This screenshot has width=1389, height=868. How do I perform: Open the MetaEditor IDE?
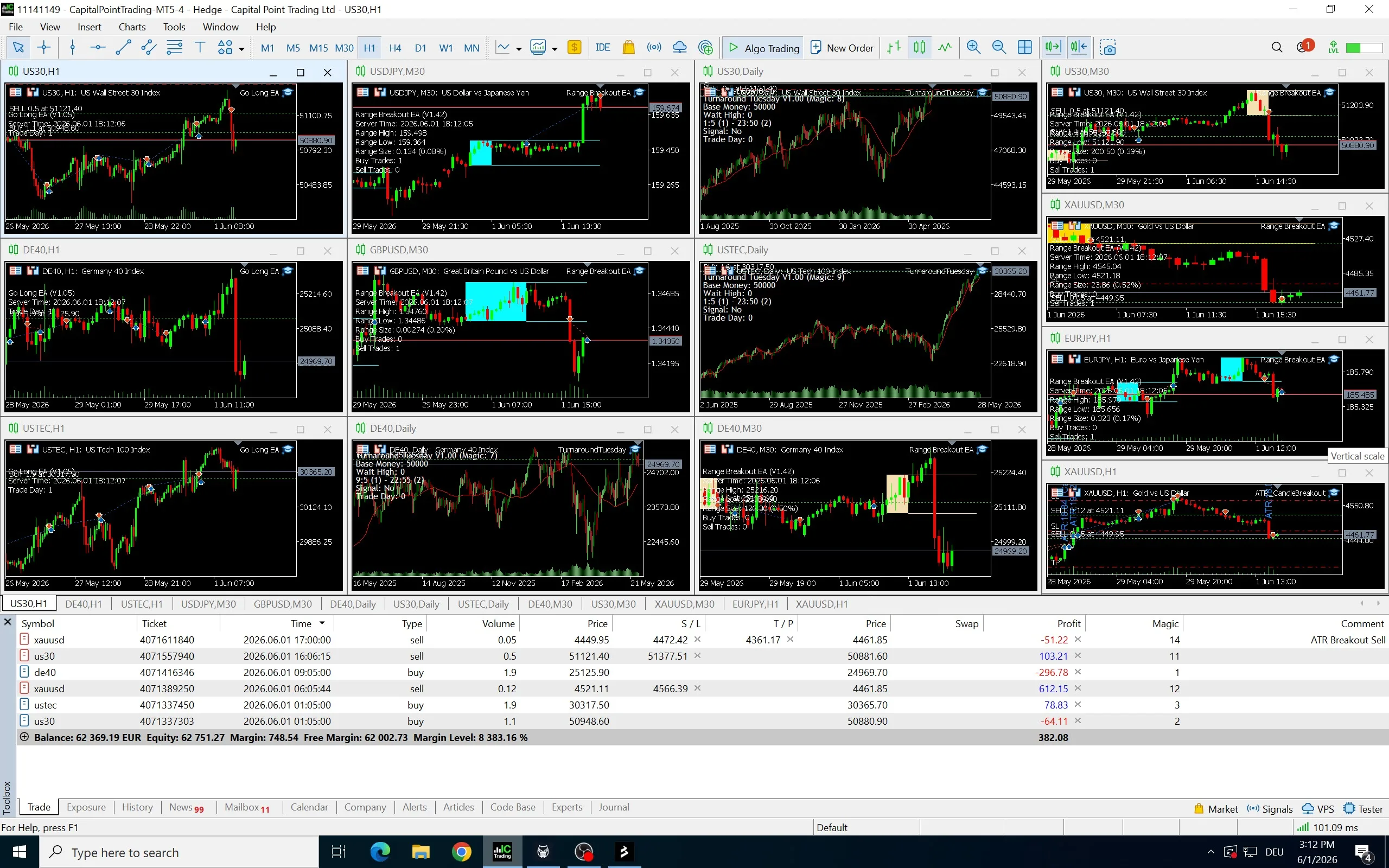603,48
